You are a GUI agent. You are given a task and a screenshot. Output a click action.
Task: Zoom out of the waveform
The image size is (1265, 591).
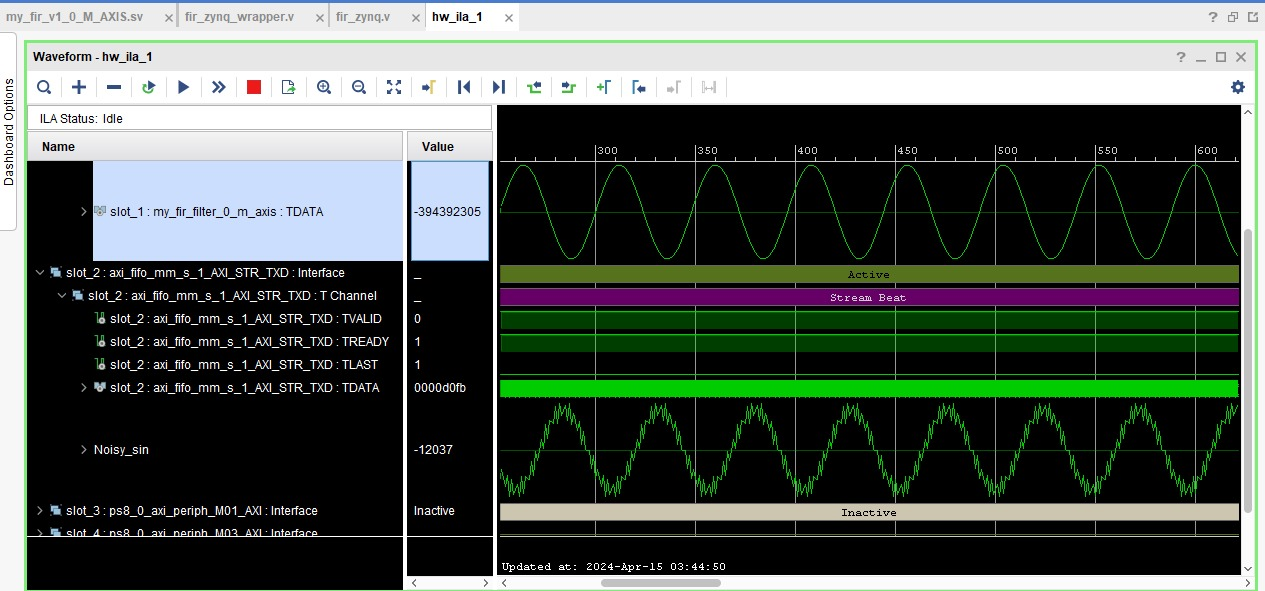[359, 87]
